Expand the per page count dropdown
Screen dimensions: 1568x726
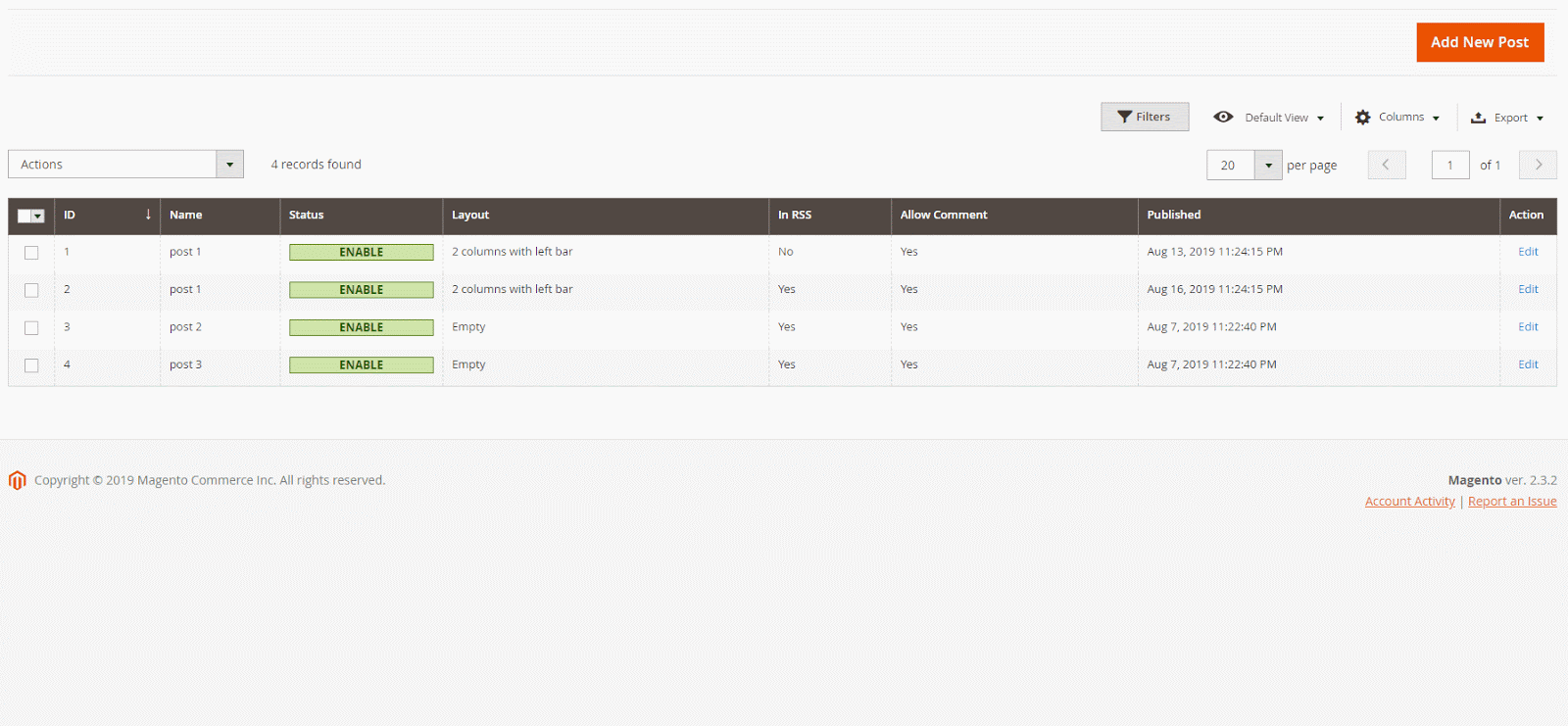click(1268, 166)
